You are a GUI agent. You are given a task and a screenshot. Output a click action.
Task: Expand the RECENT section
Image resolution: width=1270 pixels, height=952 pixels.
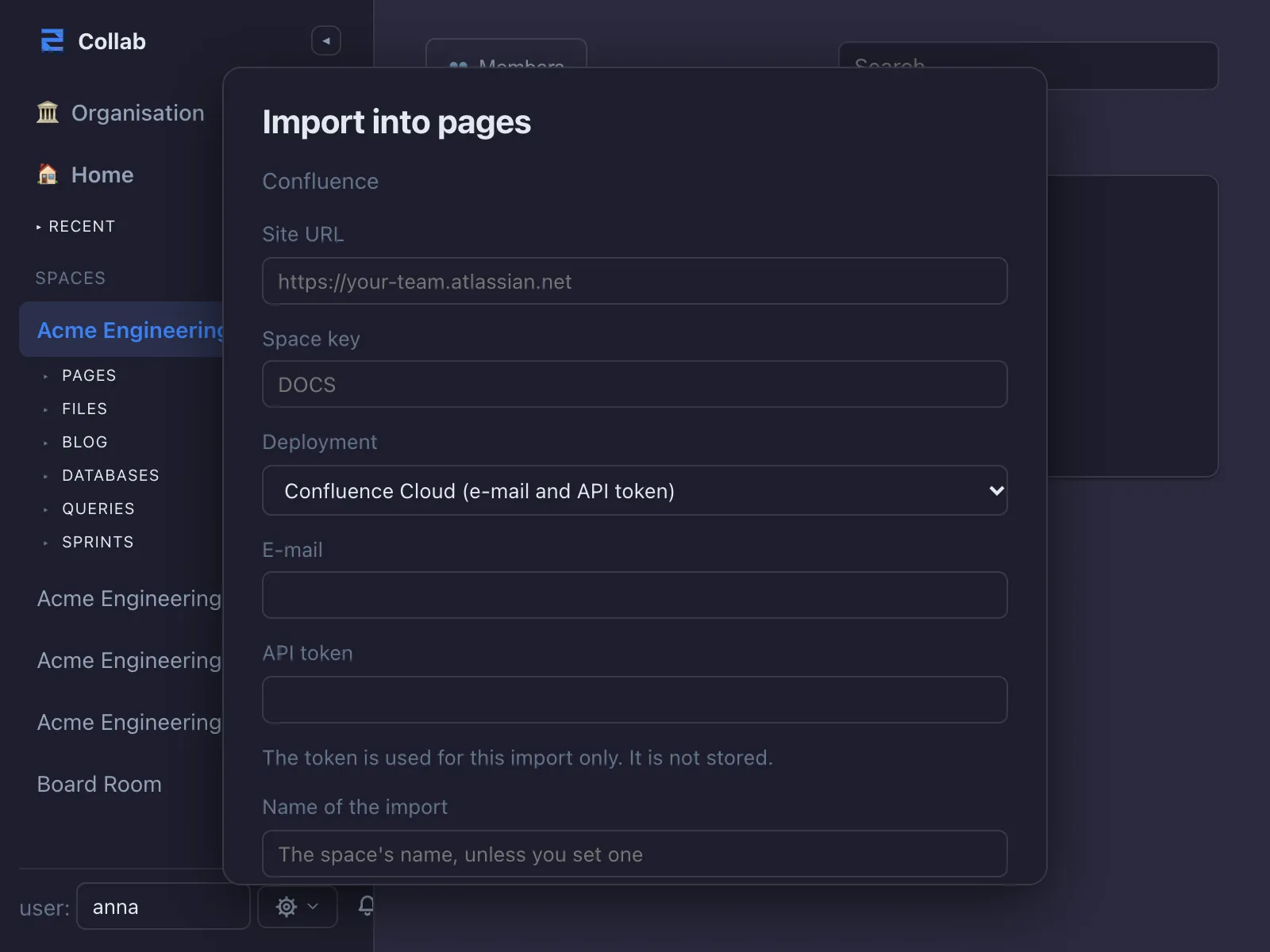coord(76,226)
